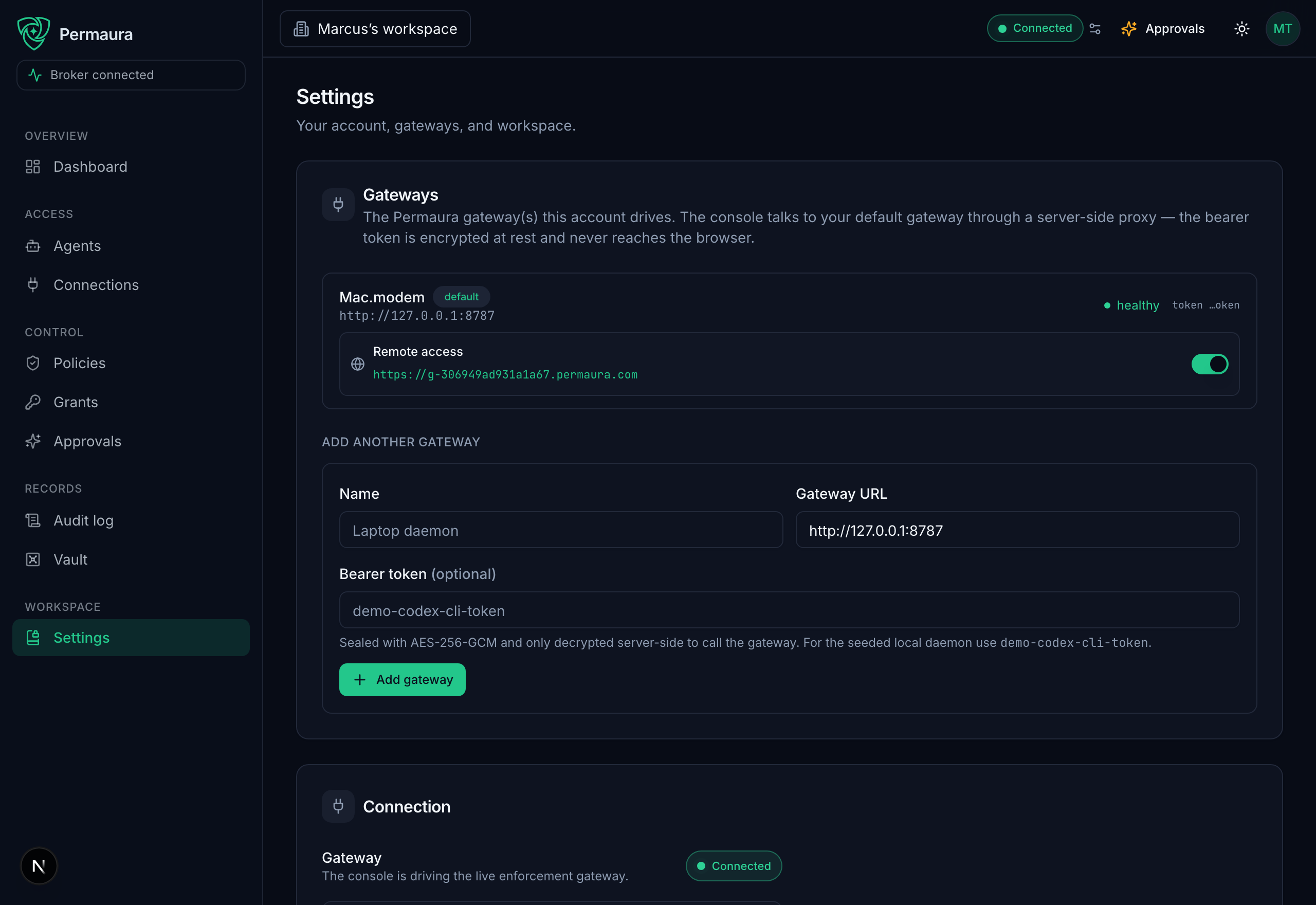Click the Permaura shield logo
1316x905 pixels.
pyautogui.click(x=33, y=33)
